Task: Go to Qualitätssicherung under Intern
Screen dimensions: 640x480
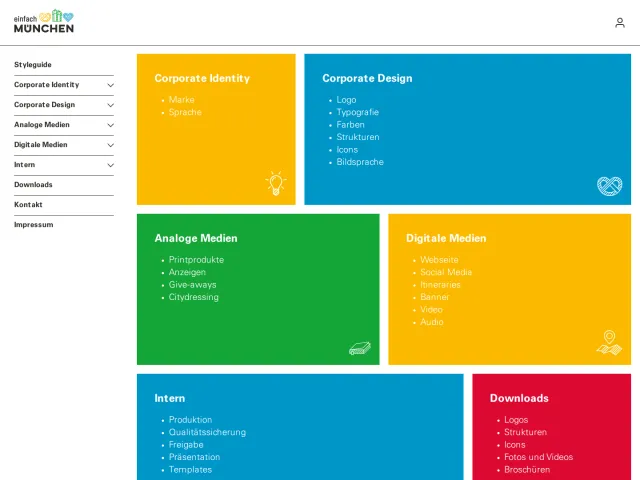Action: [207, 432]
